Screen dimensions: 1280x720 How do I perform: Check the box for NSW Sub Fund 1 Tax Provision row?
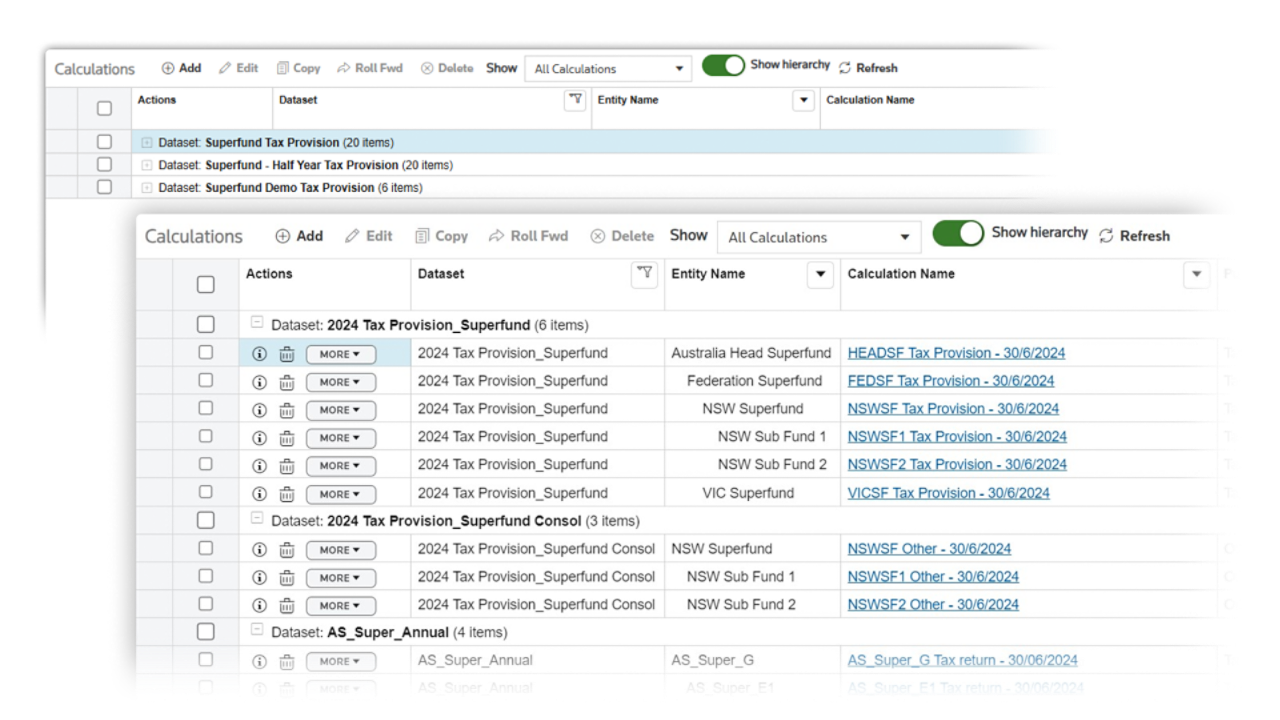point(205,436)
